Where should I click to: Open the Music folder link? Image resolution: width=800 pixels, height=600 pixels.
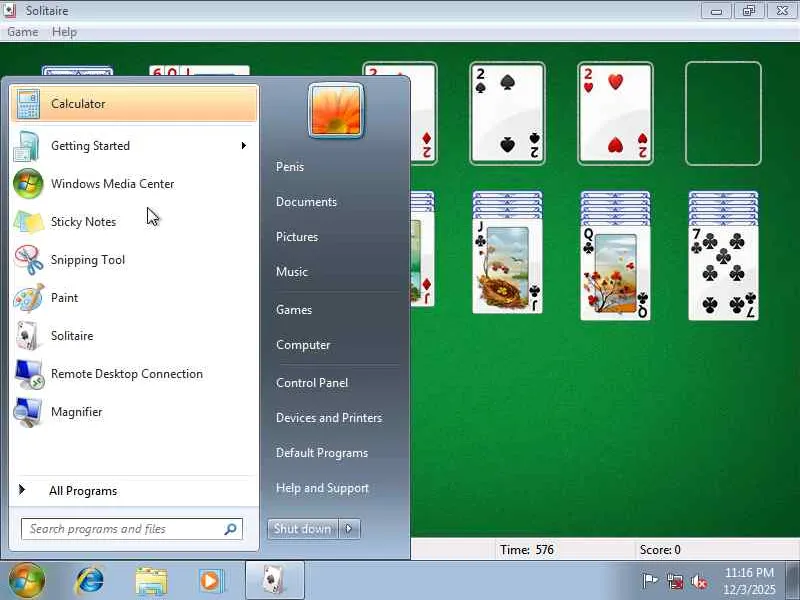tap(292, 272)
